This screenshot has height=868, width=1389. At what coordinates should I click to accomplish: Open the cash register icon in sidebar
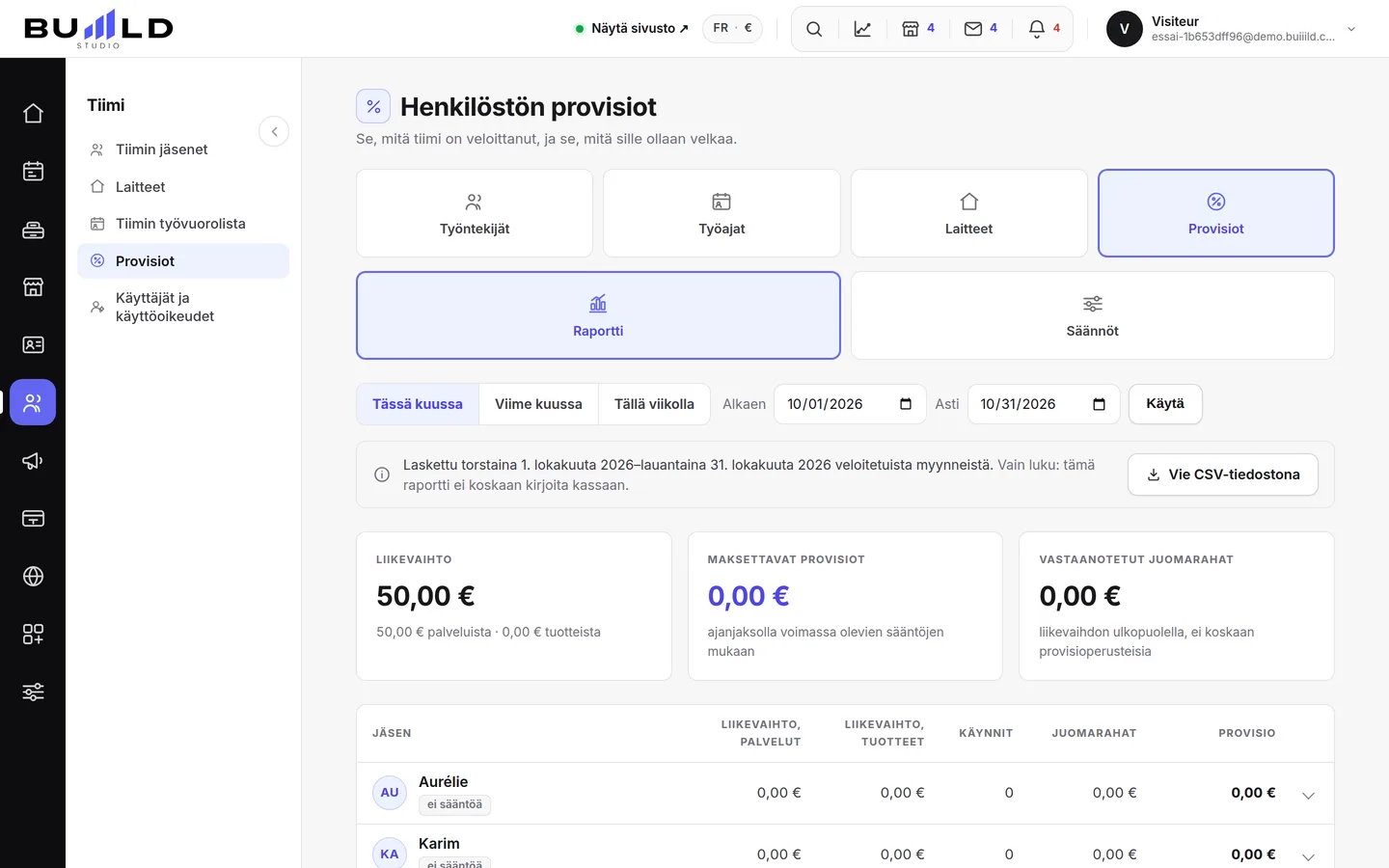[x=33, y=230]
